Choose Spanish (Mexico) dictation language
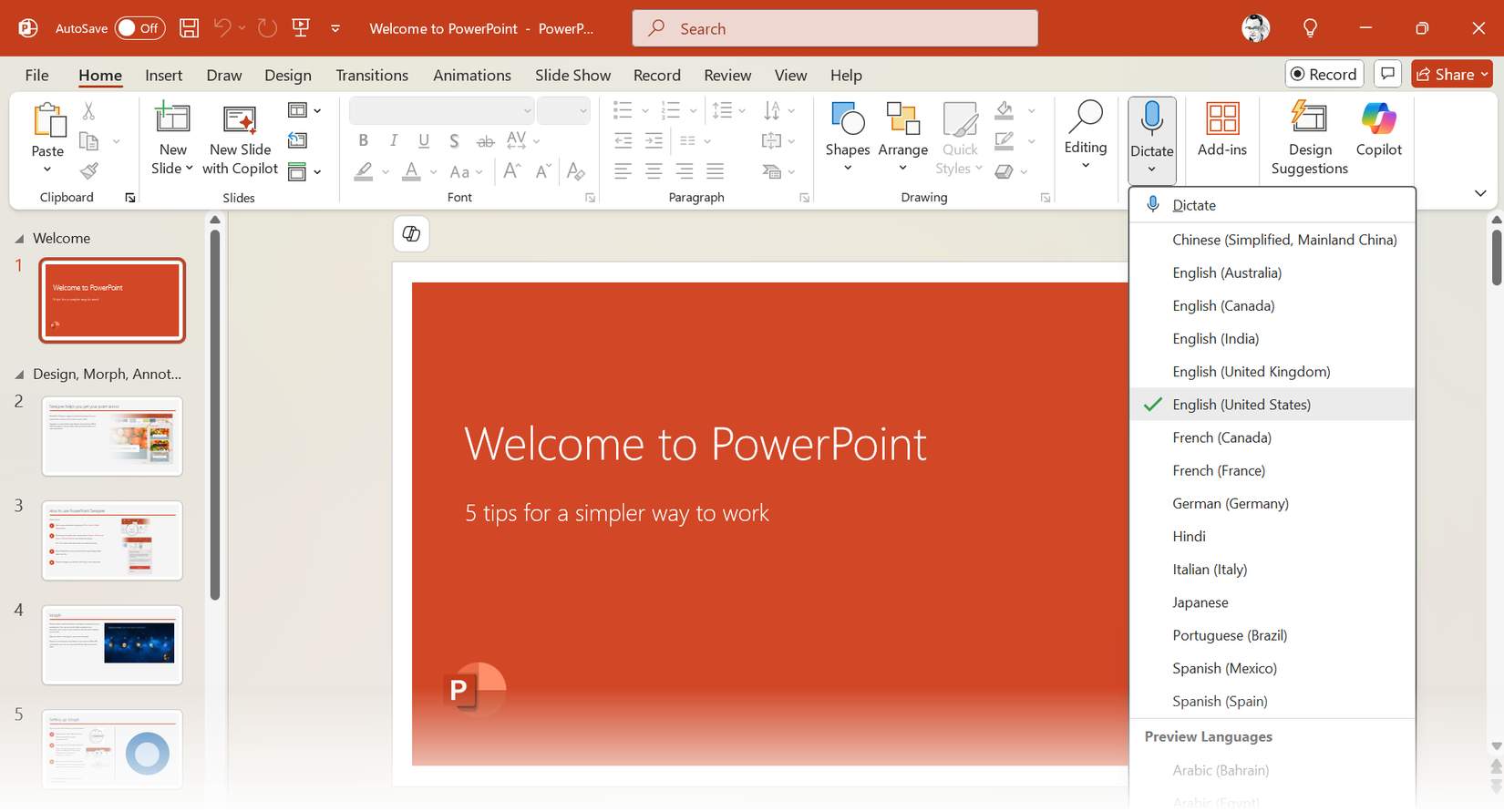Screen dimensions: 1504x812 coord(1272,668)
